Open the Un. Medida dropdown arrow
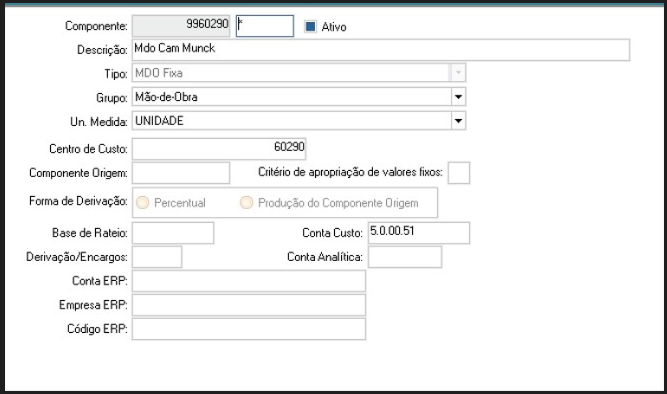667x394 pixels. [458, 120]
